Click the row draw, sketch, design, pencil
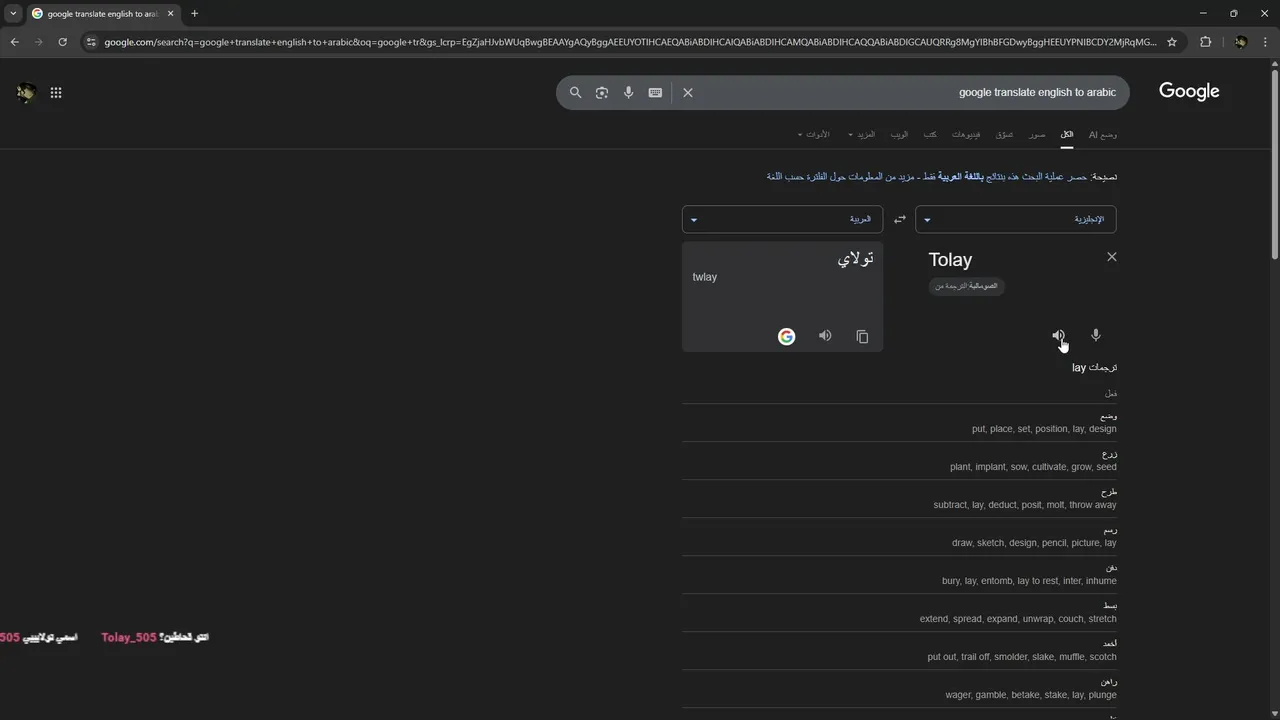Image resolution: width=1280 pixels, height=720 pixels. (900, 536)
